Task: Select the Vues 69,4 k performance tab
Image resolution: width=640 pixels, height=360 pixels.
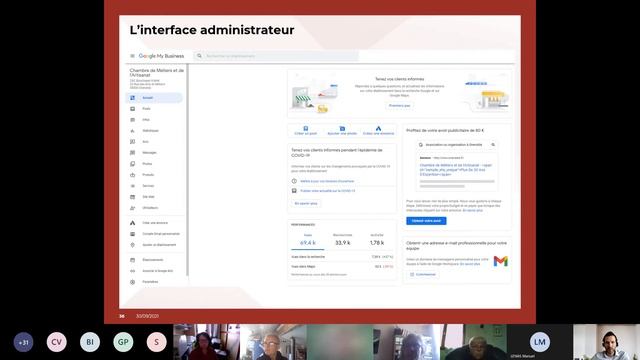Action: 308,240
